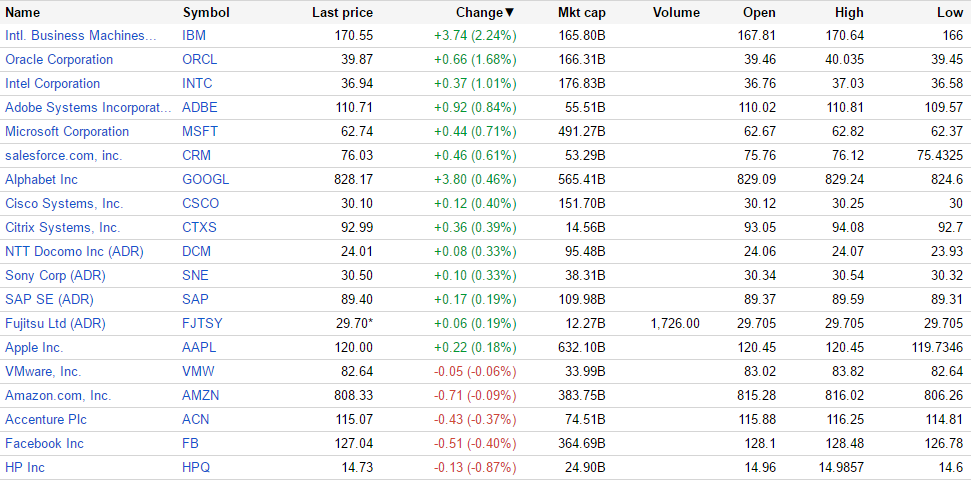Click the GOOGL ticker symbol link

205,180
